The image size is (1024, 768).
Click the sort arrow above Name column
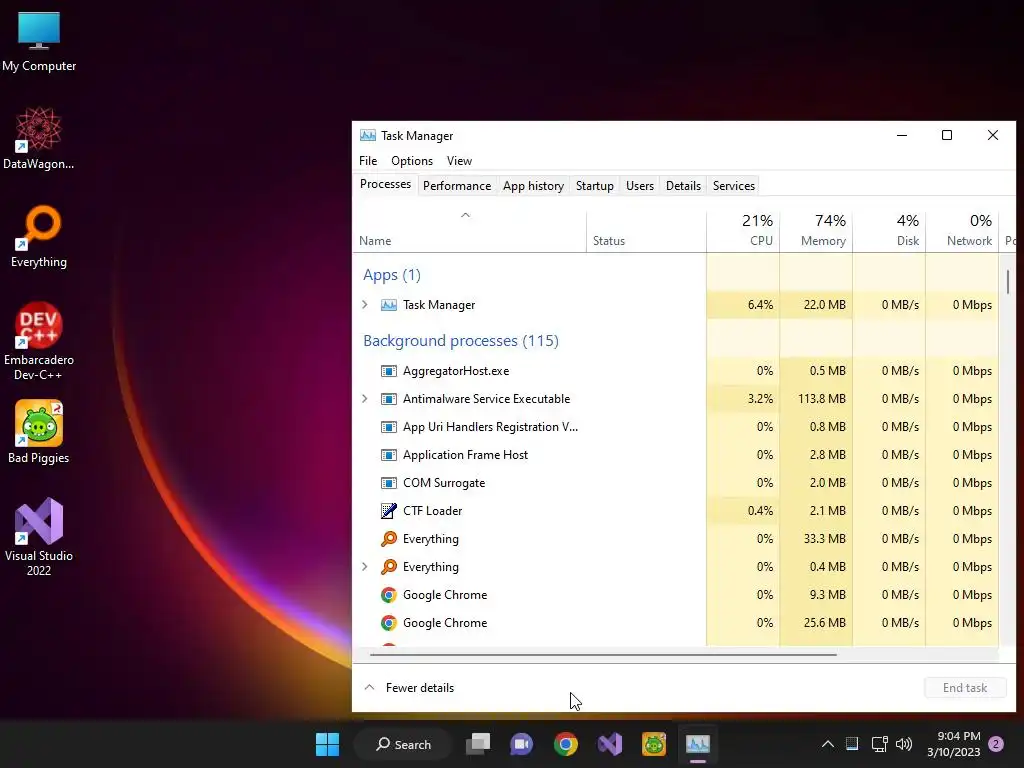(466, 215)
